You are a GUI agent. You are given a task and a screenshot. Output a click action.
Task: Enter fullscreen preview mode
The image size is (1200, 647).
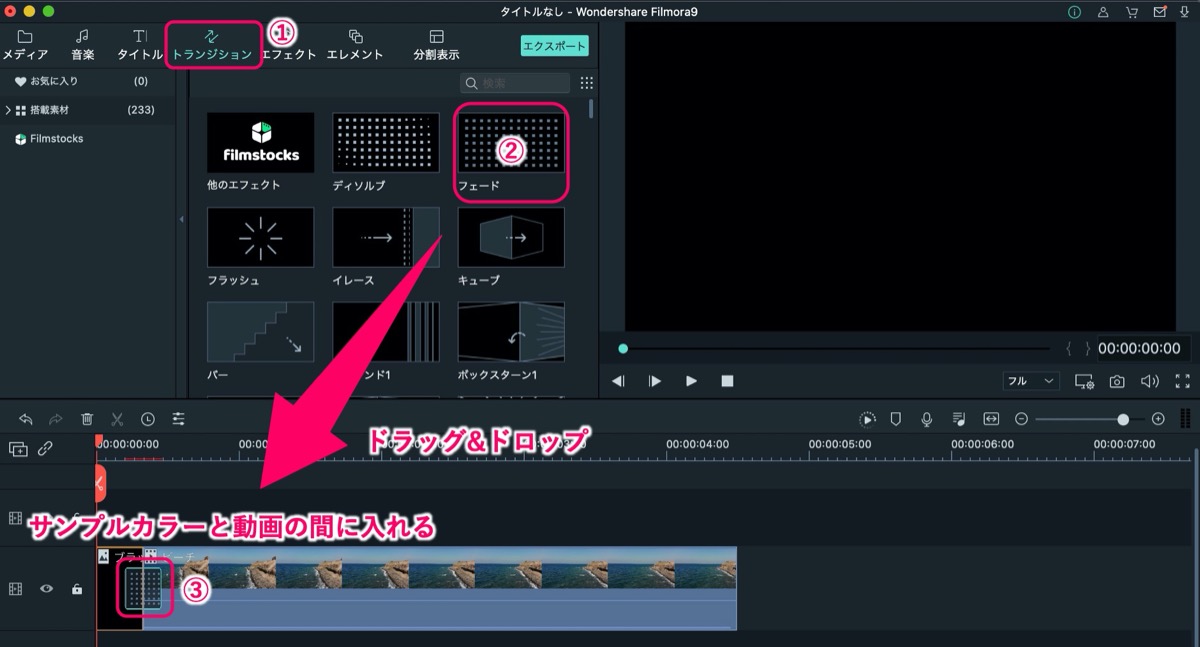1183,381
